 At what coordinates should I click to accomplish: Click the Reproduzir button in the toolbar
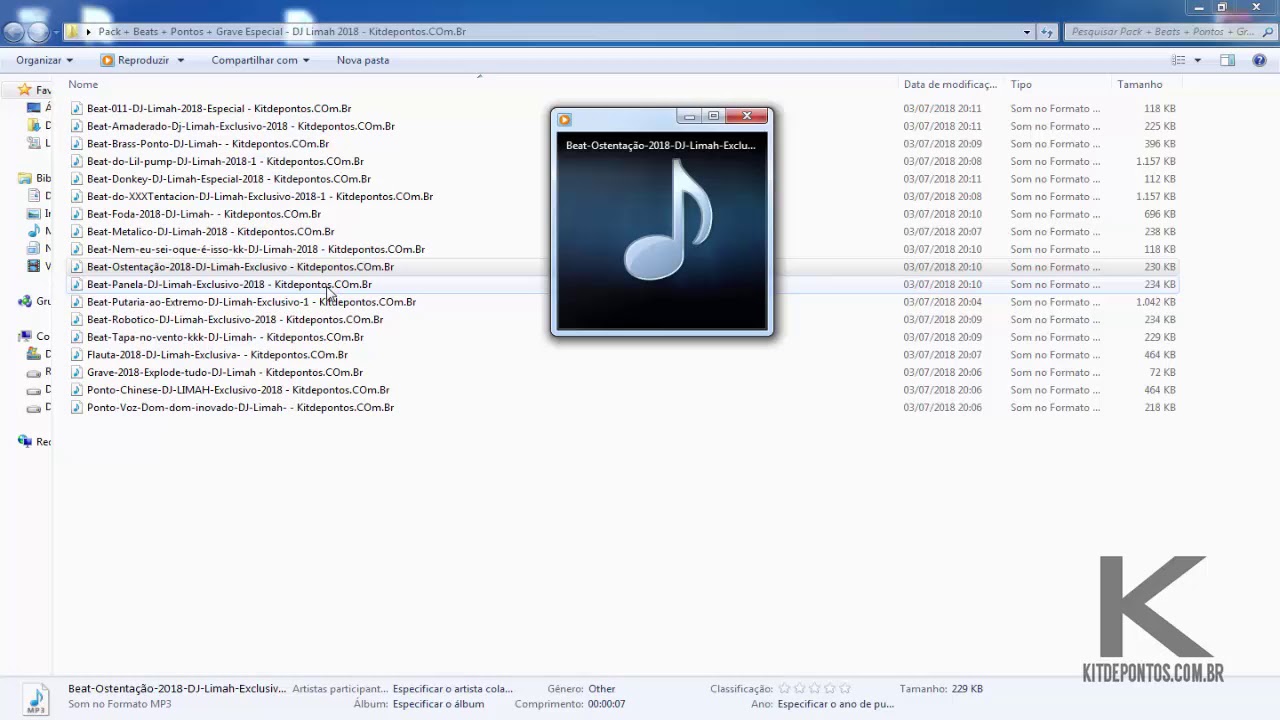pyautogui.click(x=136, y=60)
